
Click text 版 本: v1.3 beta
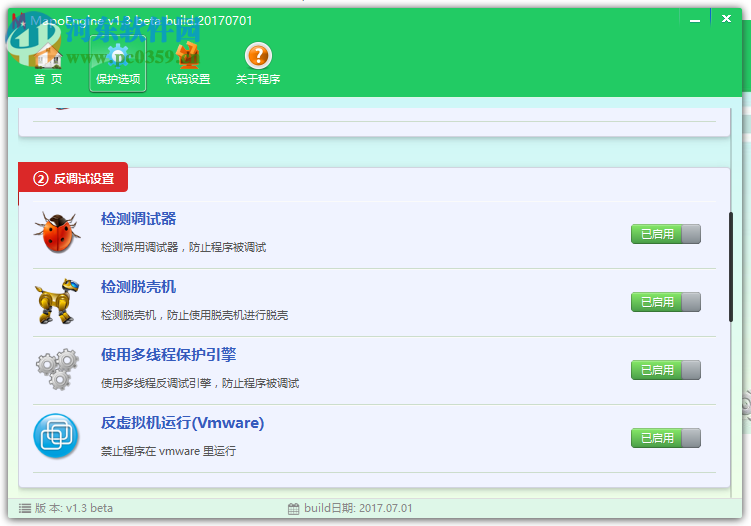pyautogui.click(x=74, y=508)
